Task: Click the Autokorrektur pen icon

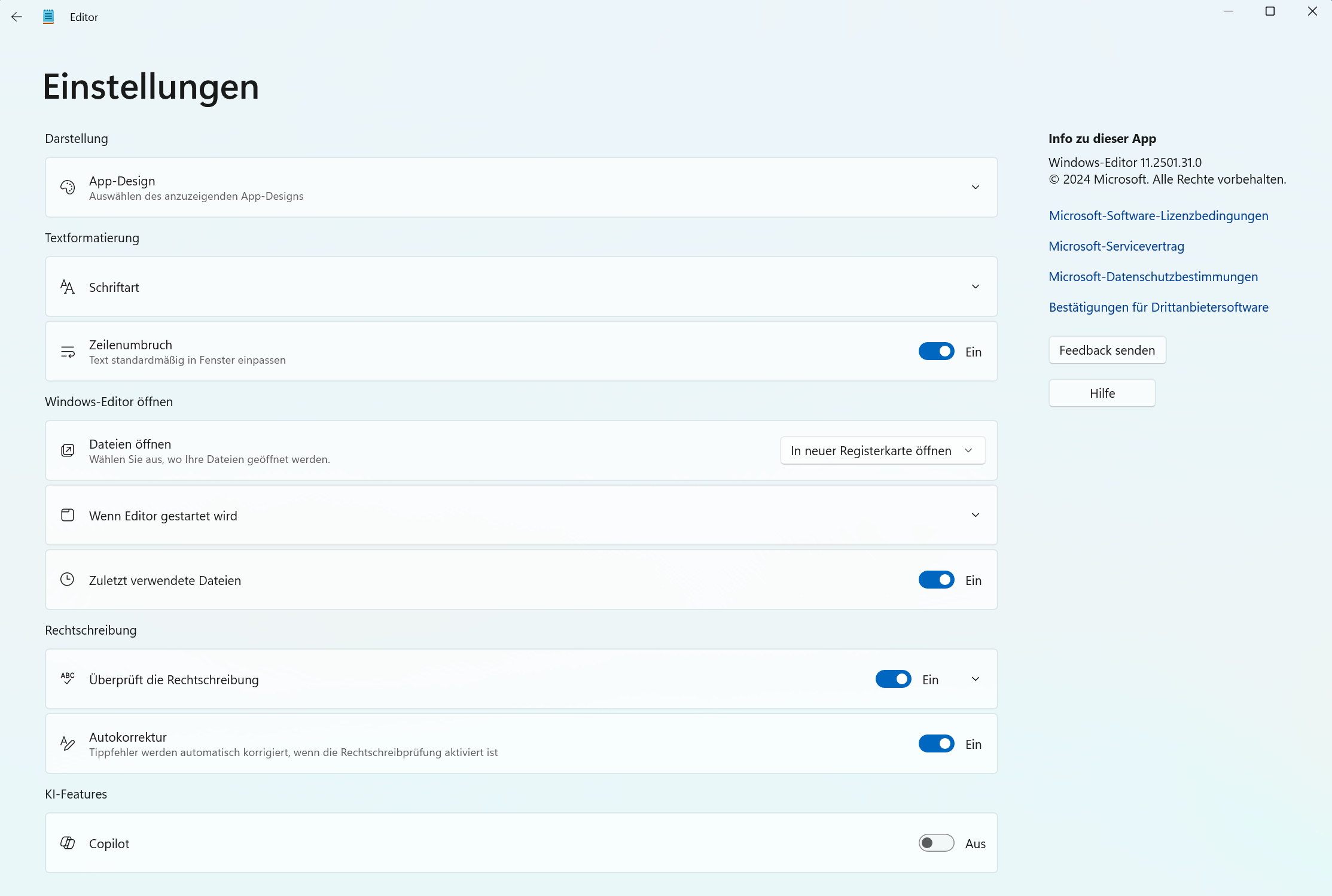Action: 68,743
